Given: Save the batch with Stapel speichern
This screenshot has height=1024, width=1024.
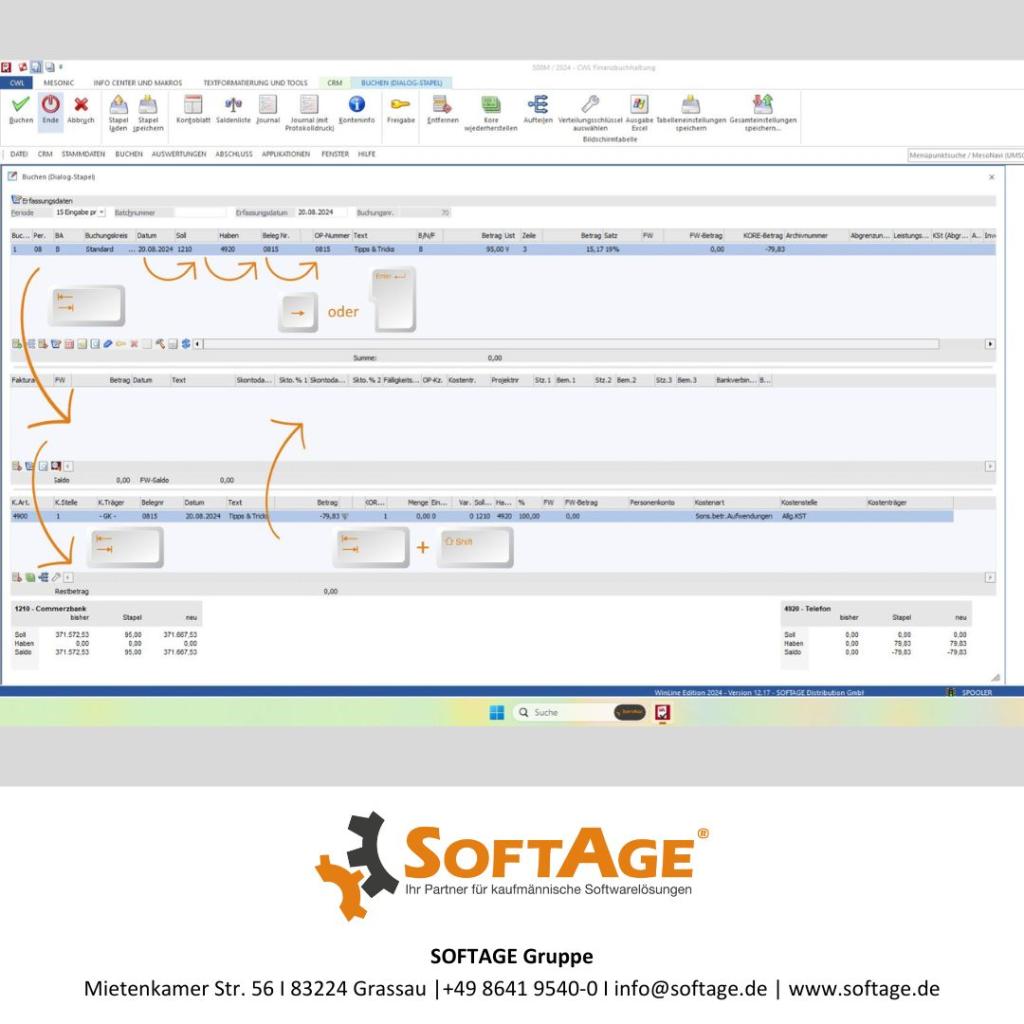Looking at the screenshot, I should point(148,112).
